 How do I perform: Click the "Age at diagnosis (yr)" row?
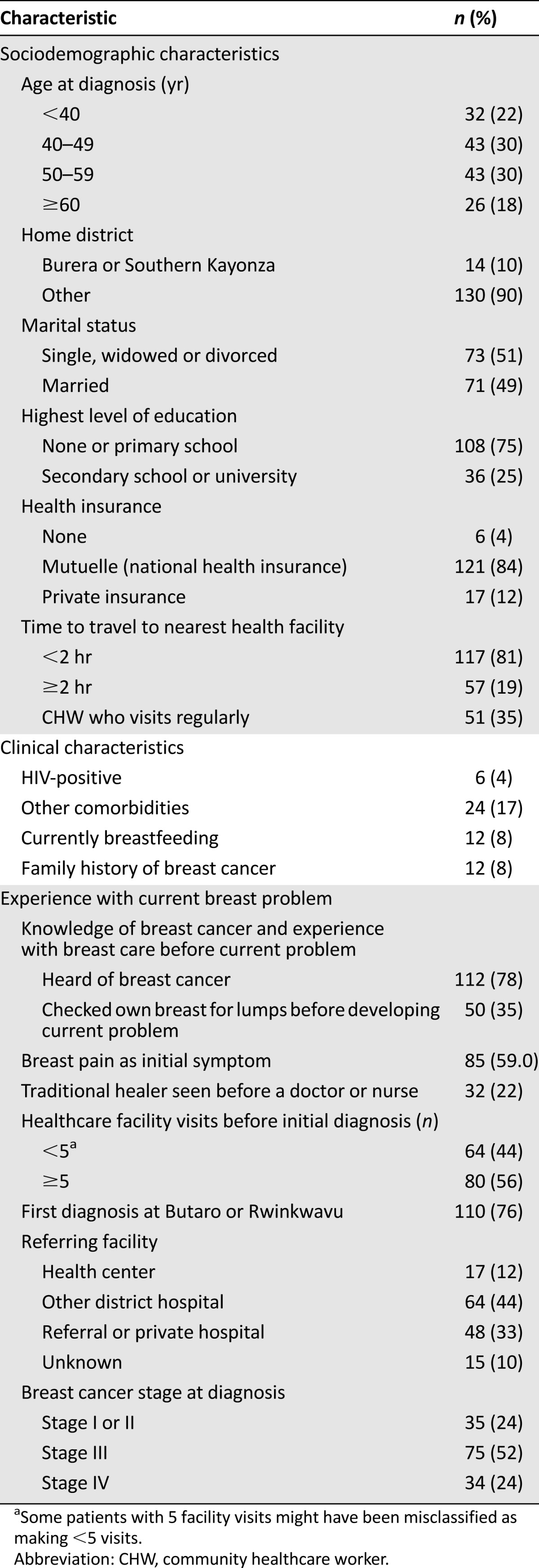click(105, 84)
